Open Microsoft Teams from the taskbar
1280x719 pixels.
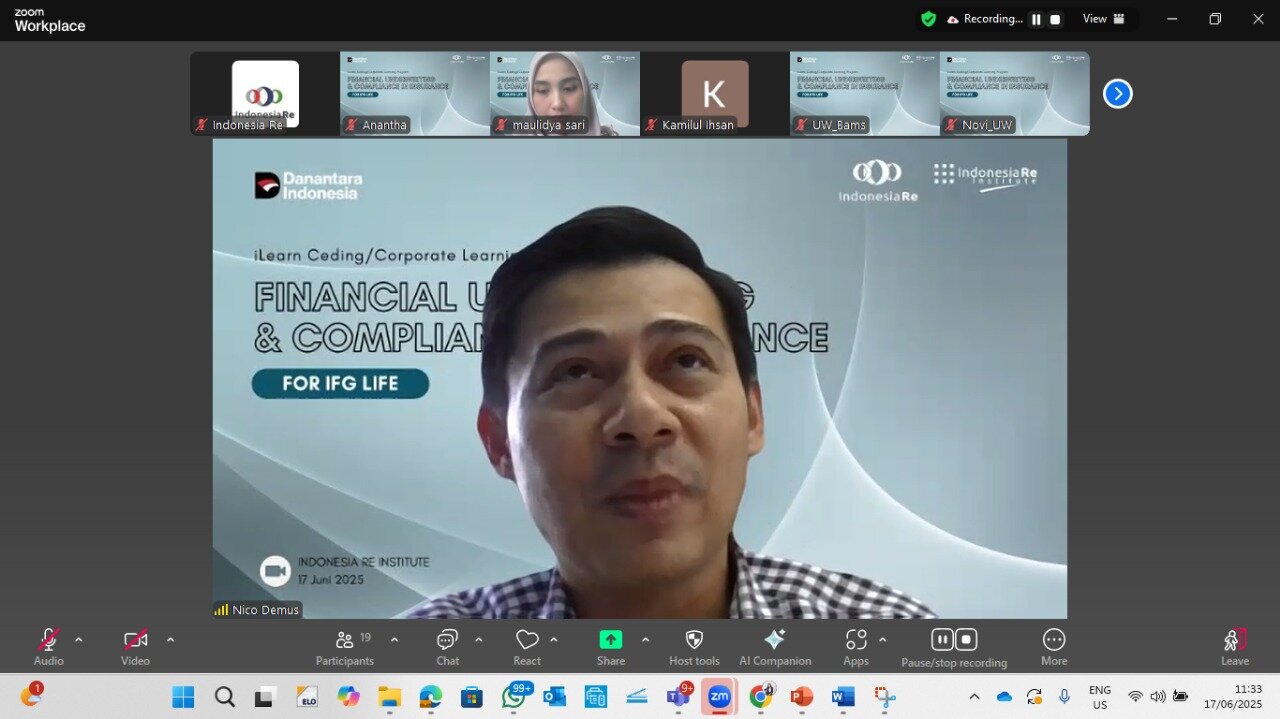679,697
